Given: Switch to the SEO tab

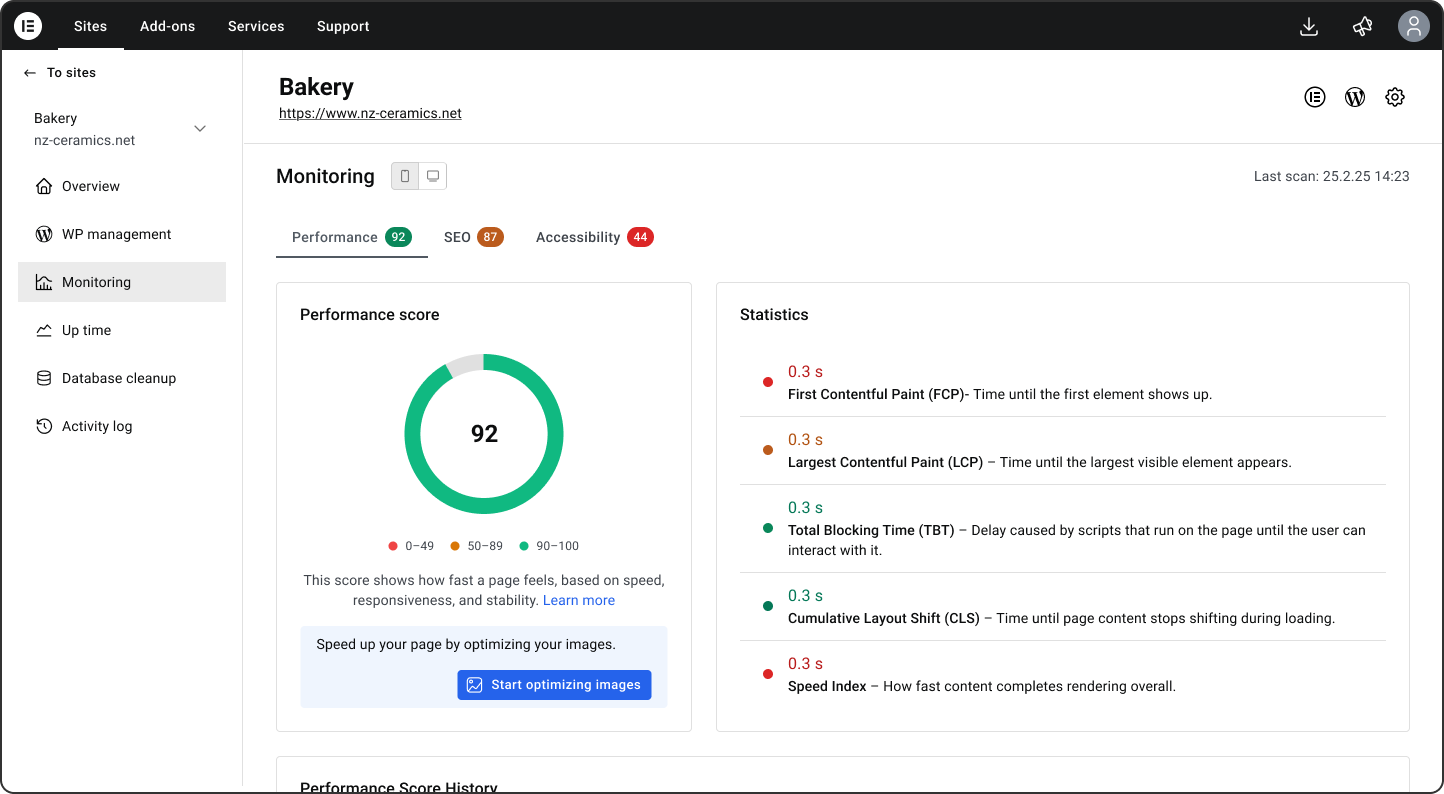Looking at the screenshot, I should click(x=473, y=237).
